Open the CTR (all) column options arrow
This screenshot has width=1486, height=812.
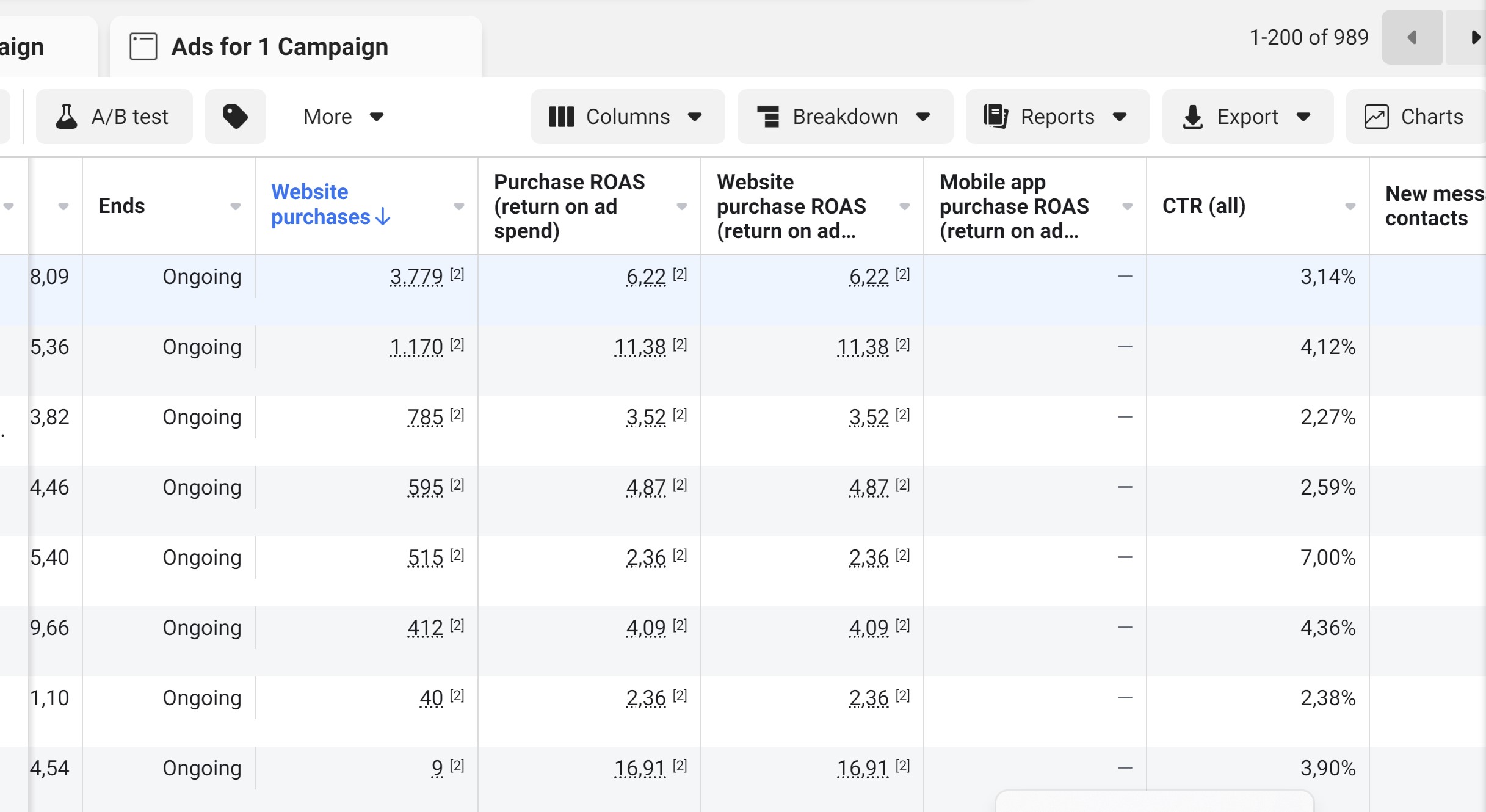click(x=1350, y=206)
